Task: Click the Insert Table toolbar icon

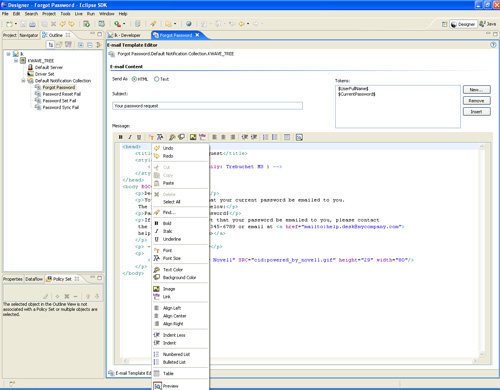Action: (x=287, y=137)
